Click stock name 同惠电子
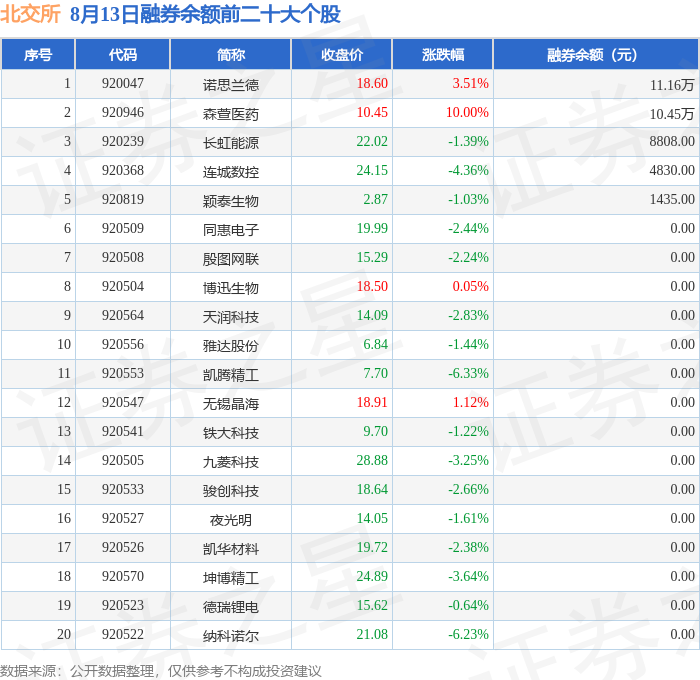The height and width of the screenshot is (680, 700). (231, 229)
